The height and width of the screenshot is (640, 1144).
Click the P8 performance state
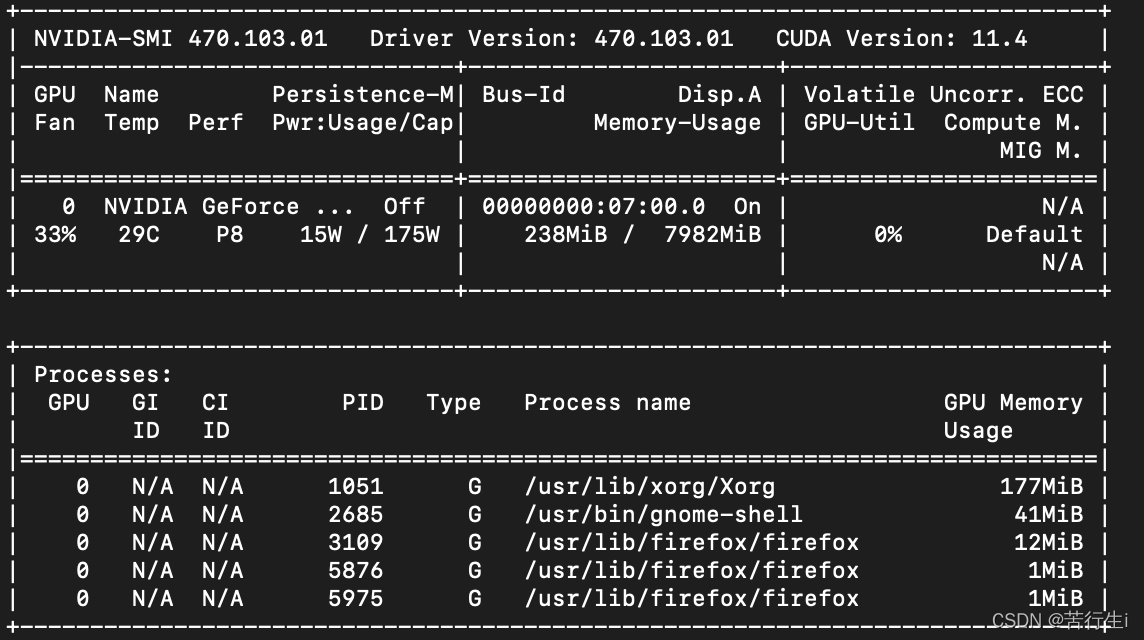point(230,234)
